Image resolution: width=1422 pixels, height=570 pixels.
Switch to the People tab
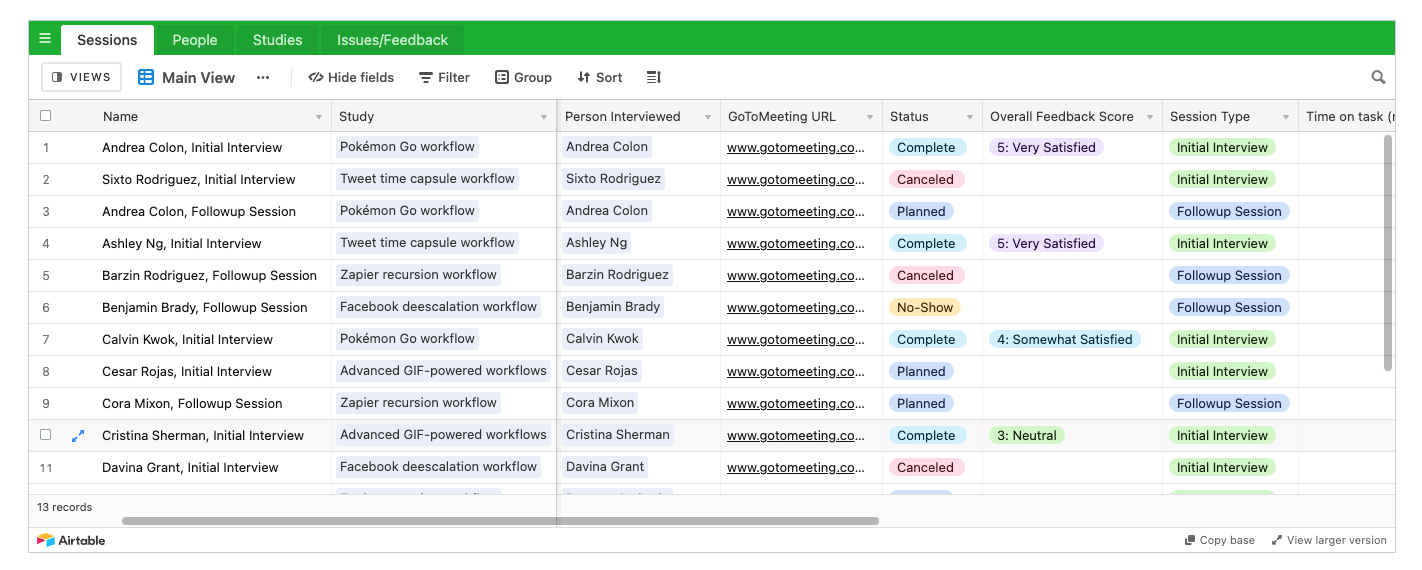(194, 40)
